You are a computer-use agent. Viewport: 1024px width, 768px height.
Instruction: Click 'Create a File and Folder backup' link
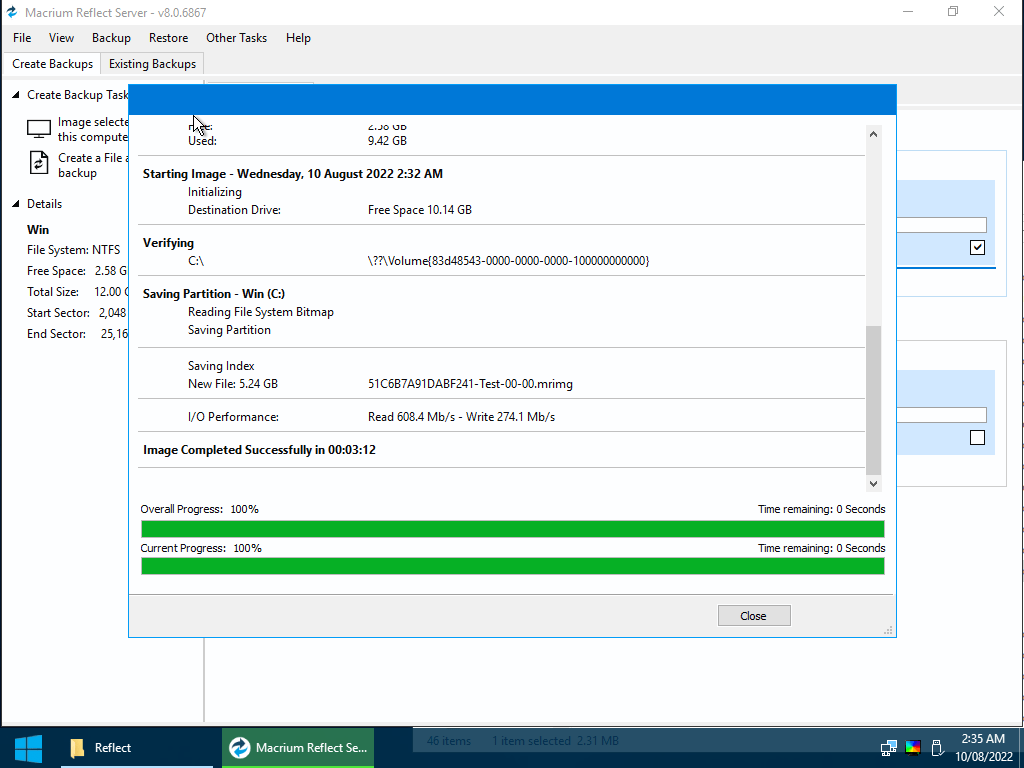click(x=93, y=165)
